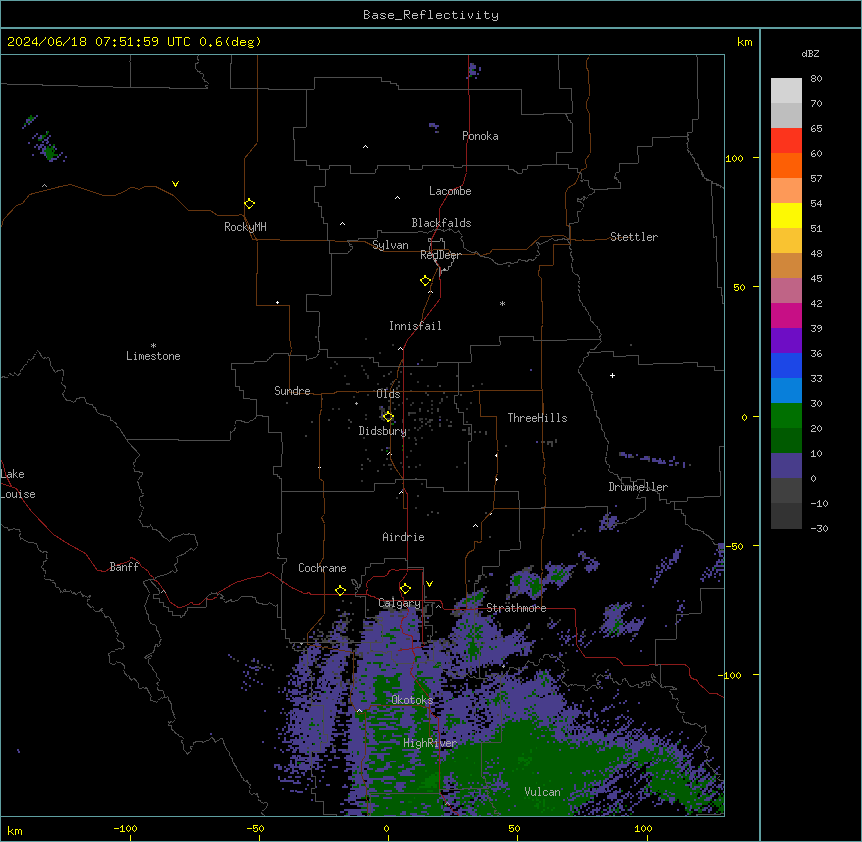Click the Stettler town label

[633, 237]
